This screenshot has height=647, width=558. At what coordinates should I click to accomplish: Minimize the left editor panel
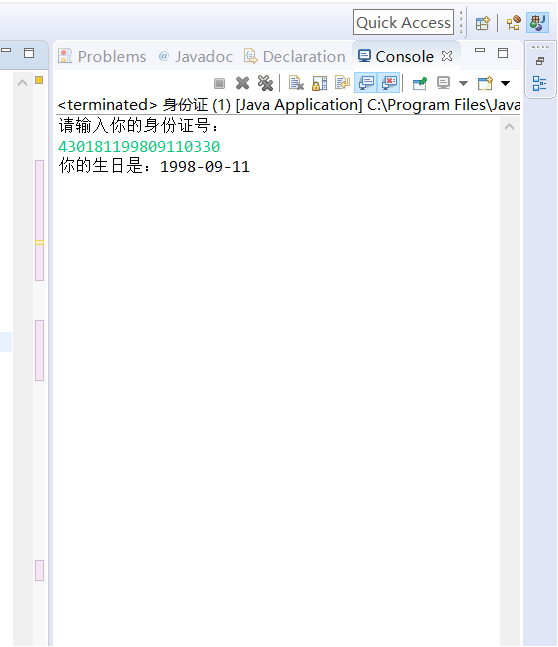pyautogui.click(x=6, y=50)
